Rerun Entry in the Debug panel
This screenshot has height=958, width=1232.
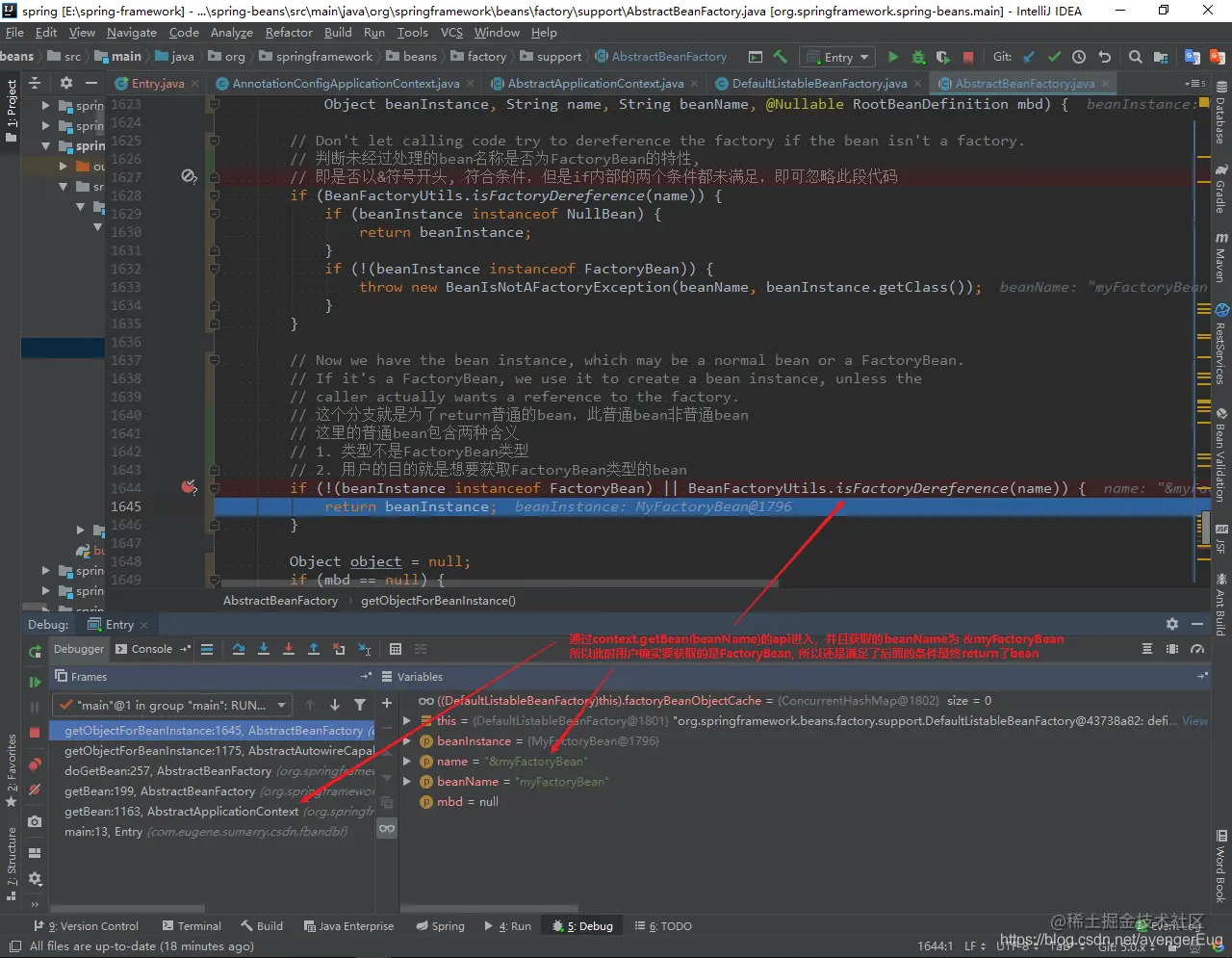[35, 652]
